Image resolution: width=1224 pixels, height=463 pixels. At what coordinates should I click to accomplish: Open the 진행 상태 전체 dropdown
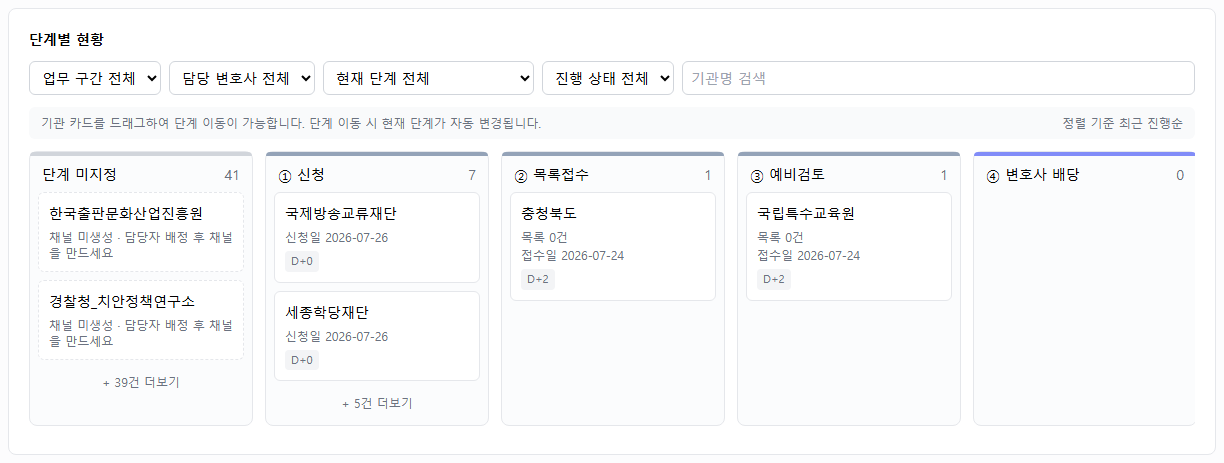pos(608,78)
